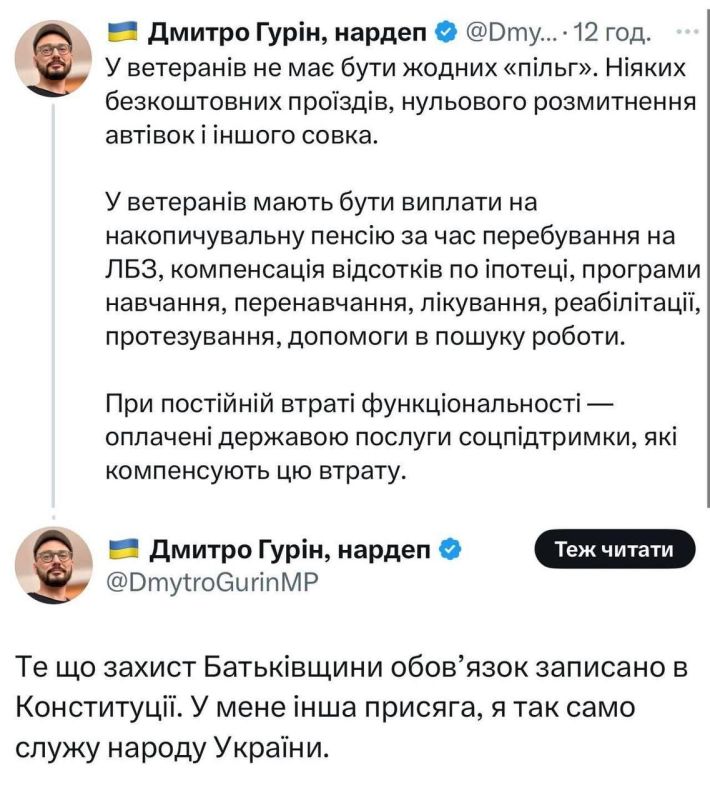Screen dimensions: 710x800
Task: Open the @DmytroGurinMP handle link
Action: 210,582
